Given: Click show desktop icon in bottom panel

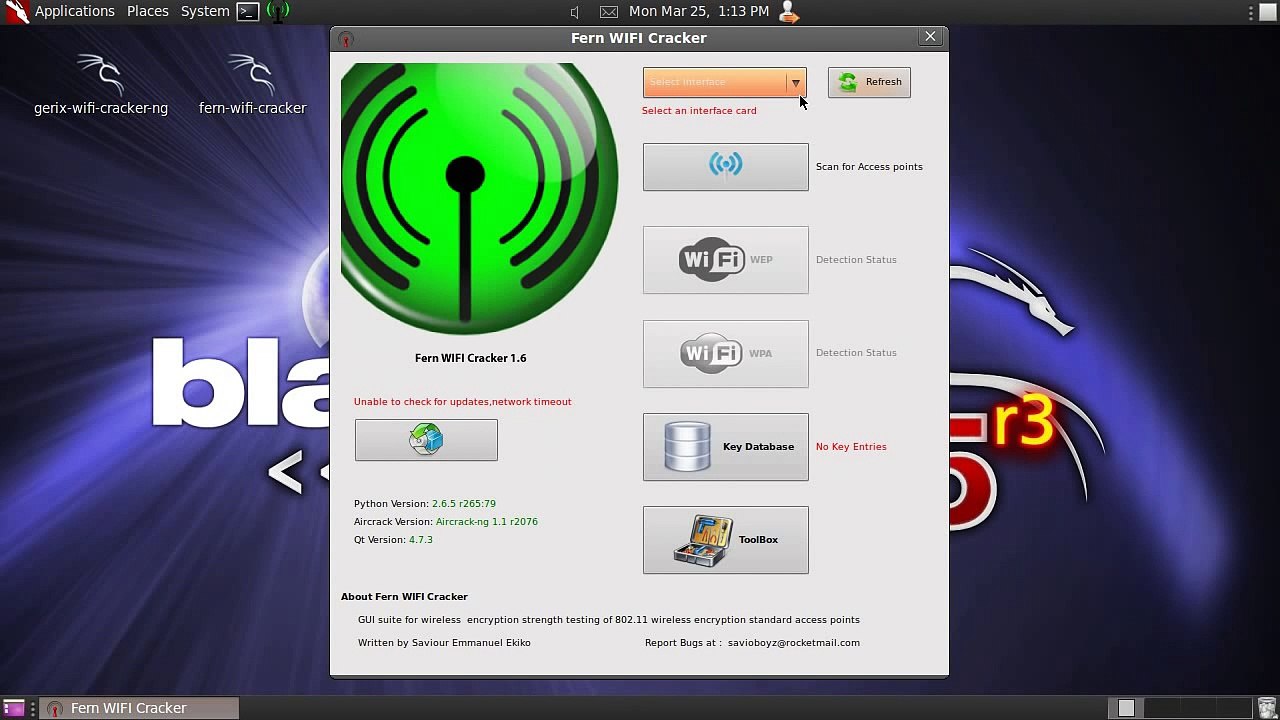Looking at the screenshot, I should click(14, 708).
